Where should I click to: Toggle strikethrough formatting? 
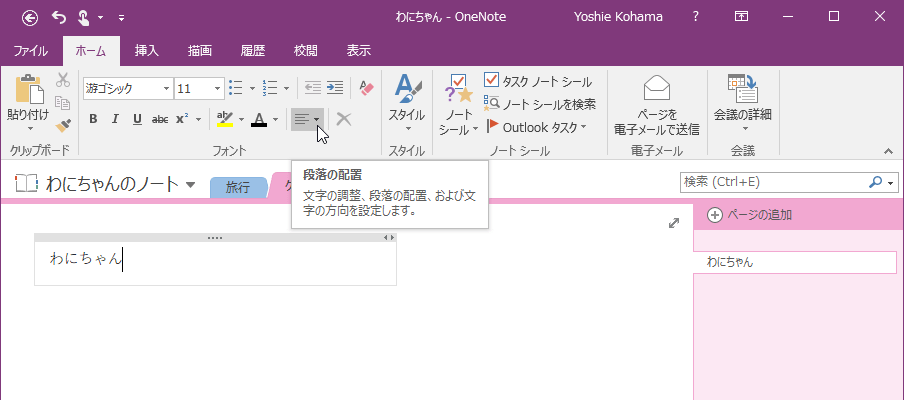tap(160, 119)
